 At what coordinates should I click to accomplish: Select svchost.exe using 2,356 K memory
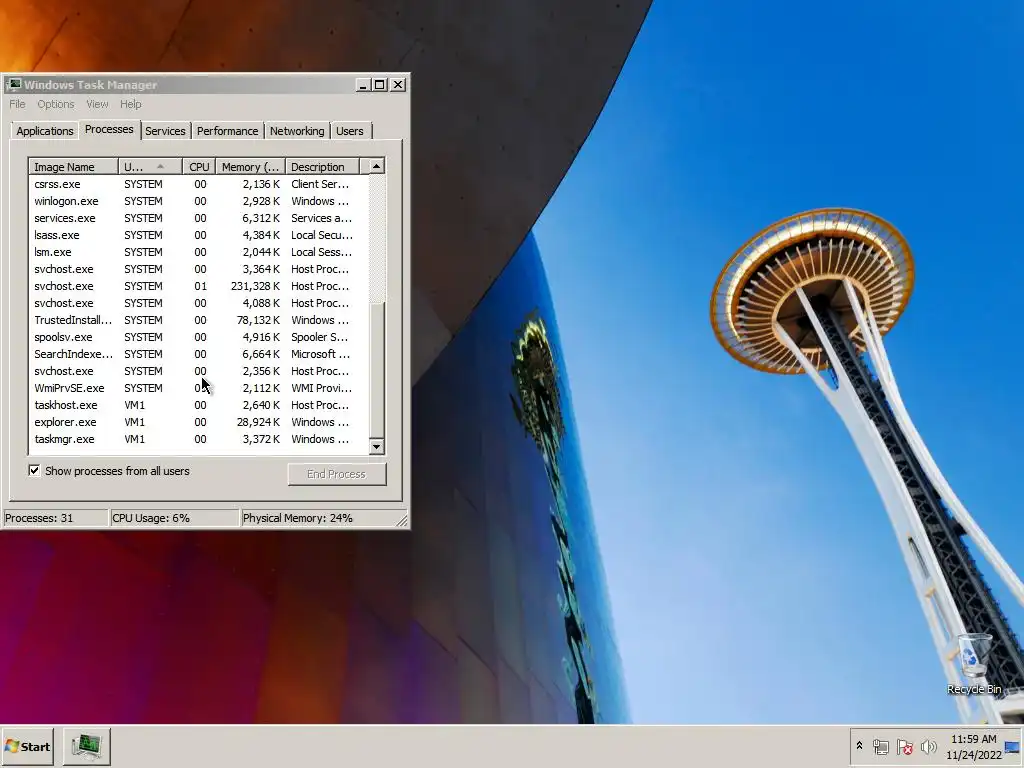point(199,371)
